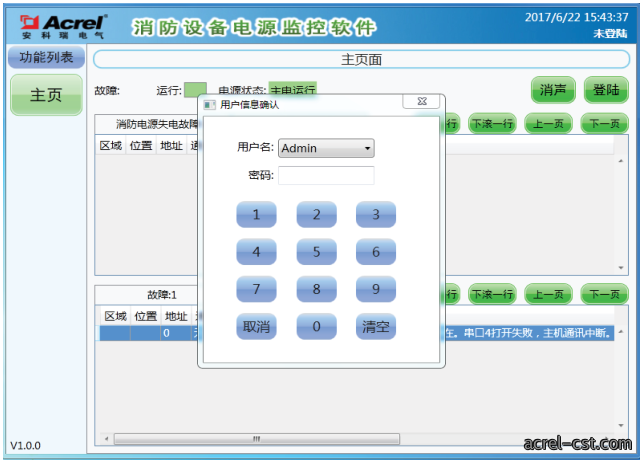Click upper table 下滚一行 button
Image resolution: width=642 pixels, height=463 pixels.
(x=492, y=124)
